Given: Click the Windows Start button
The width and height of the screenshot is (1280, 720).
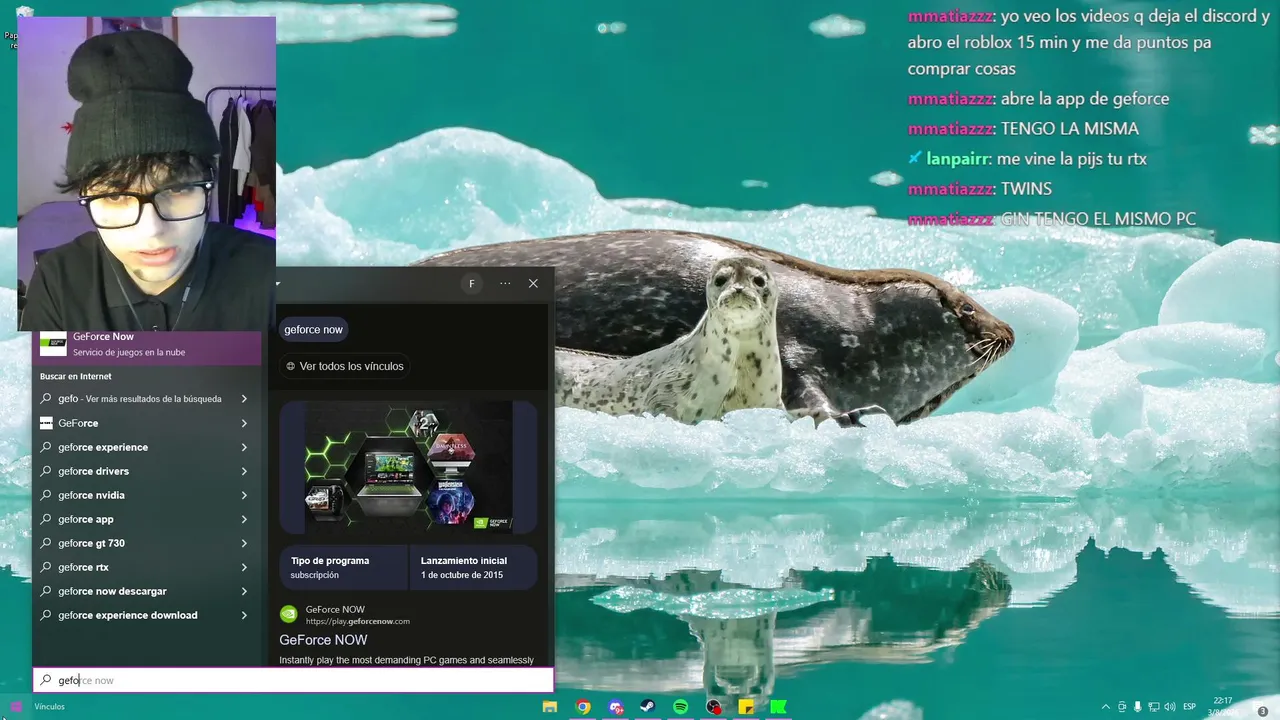Looking at the screenshot, I should coord(16,707).
